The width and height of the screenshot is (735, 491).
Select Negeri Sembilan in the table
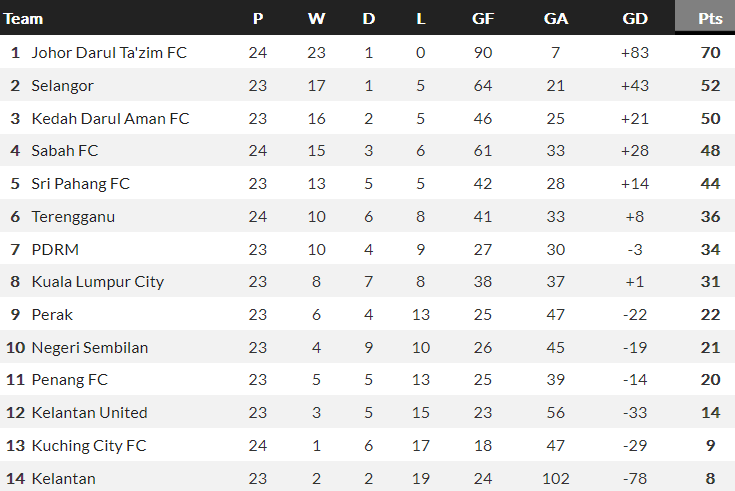click(x=90, y=347)
